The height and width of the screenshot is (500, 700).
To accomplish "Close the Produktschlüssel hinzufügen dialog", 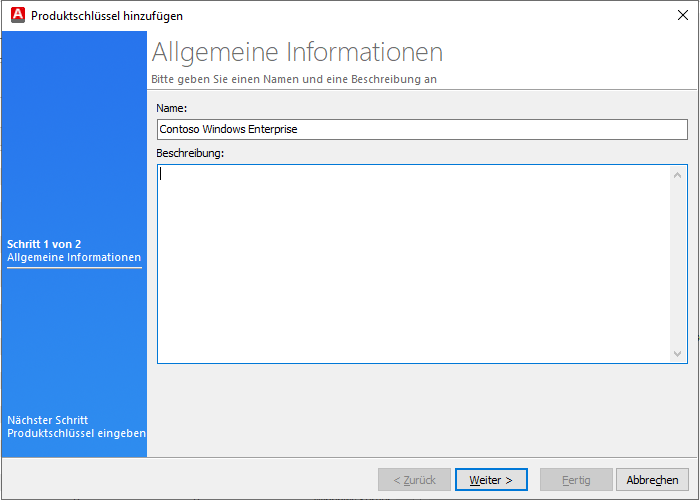I will click(683, 16).
